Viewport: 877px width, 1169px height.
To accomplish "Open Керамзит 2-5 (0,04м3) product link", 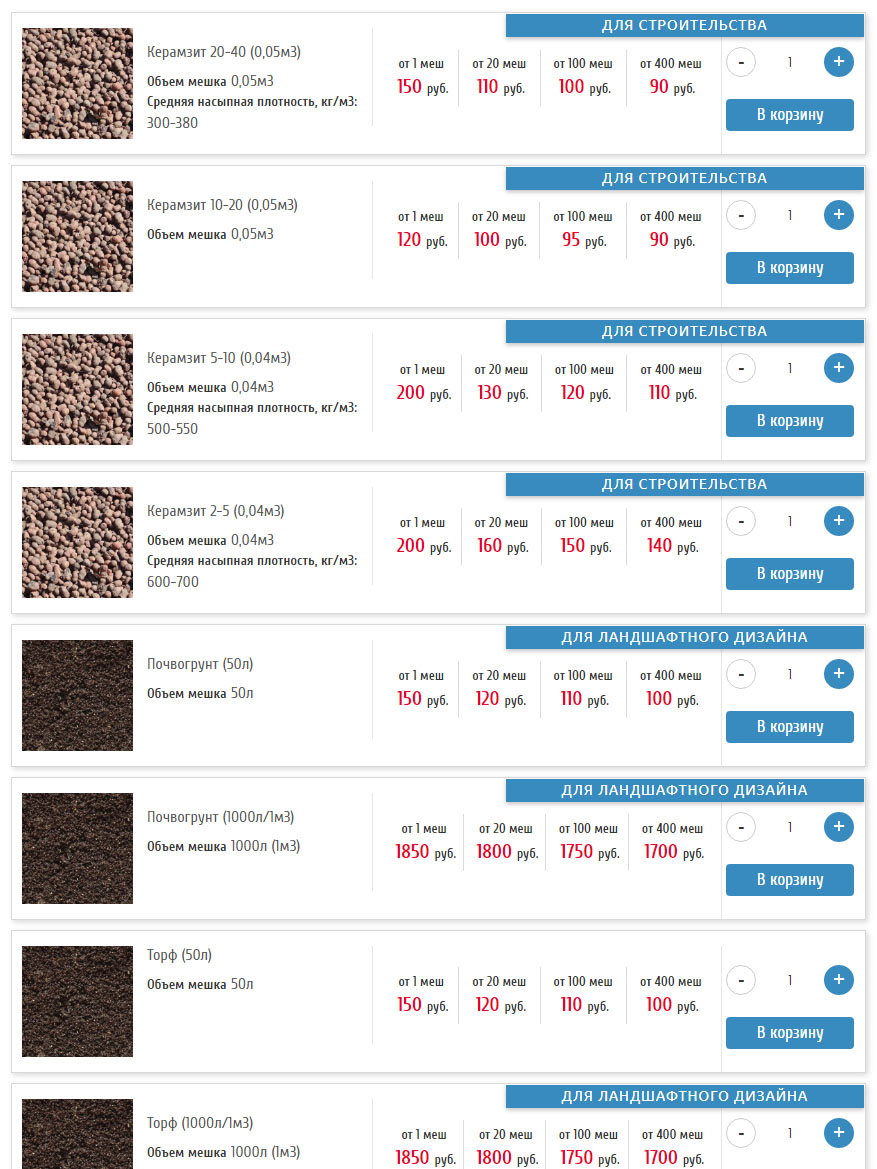I will click(215, 511).
